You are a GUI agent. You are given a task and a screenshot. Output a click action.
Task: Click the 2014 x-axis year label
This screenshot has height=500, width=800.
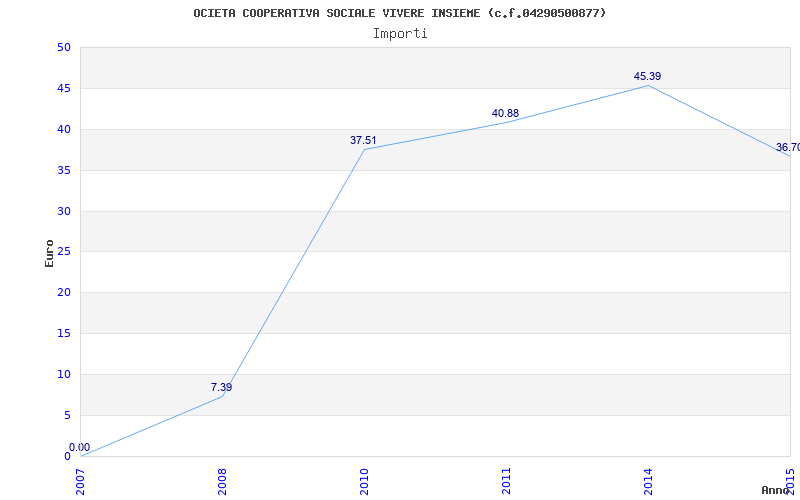click(x=648, y=481)
